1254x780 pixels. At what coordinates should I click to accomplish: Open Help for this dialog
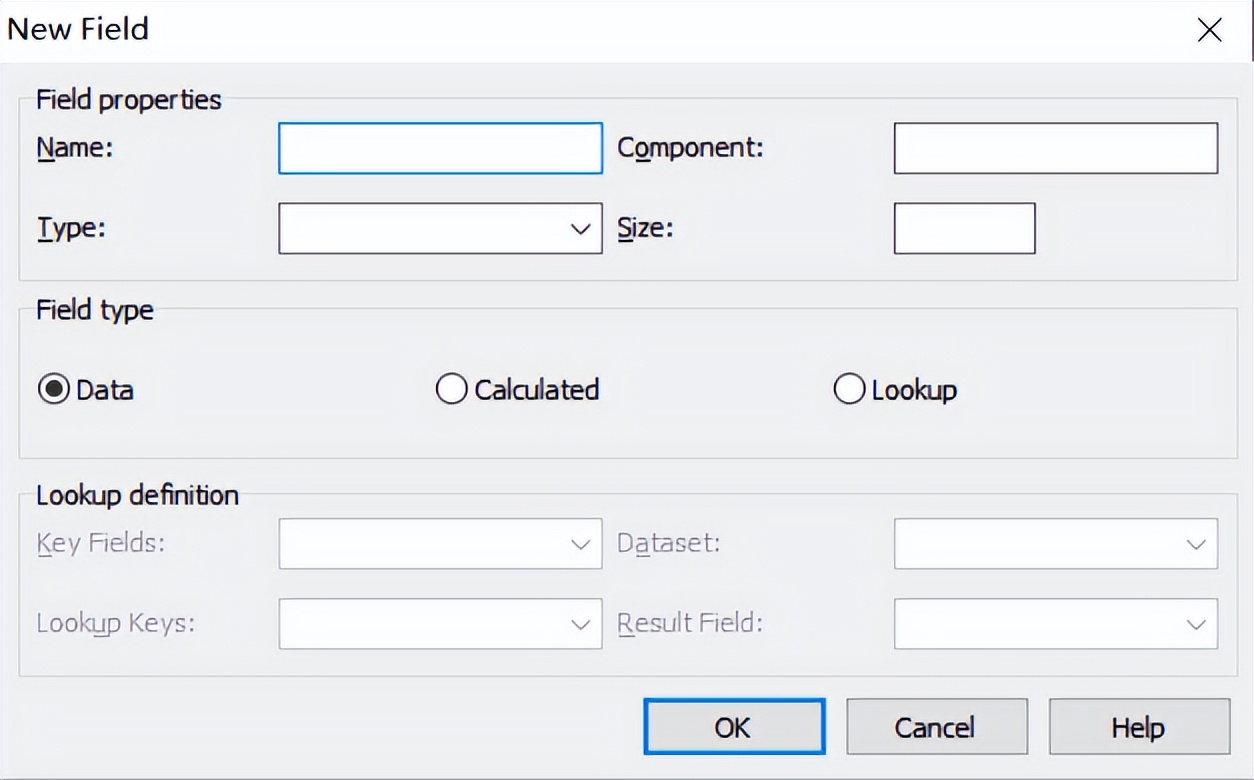coord(1138,727)
